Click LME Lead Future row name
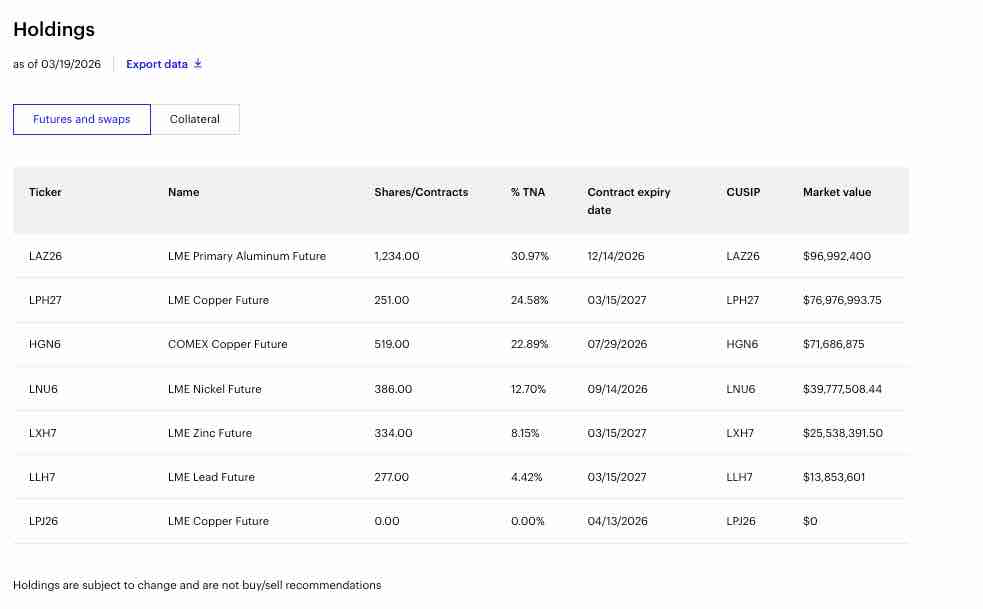The height and width of the screenshot is (609, 983). [211, 477]
